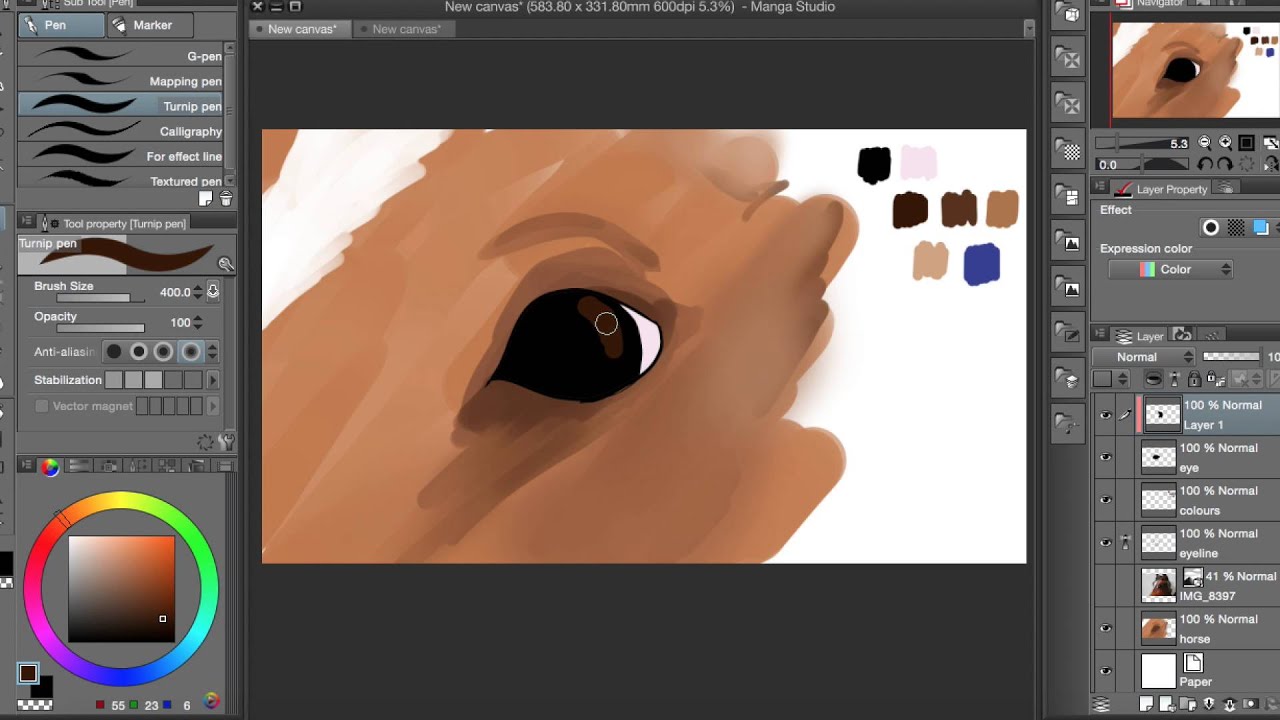1280x720 pixels.
Task: Hide the eye layer
Action: (1105, 458)
